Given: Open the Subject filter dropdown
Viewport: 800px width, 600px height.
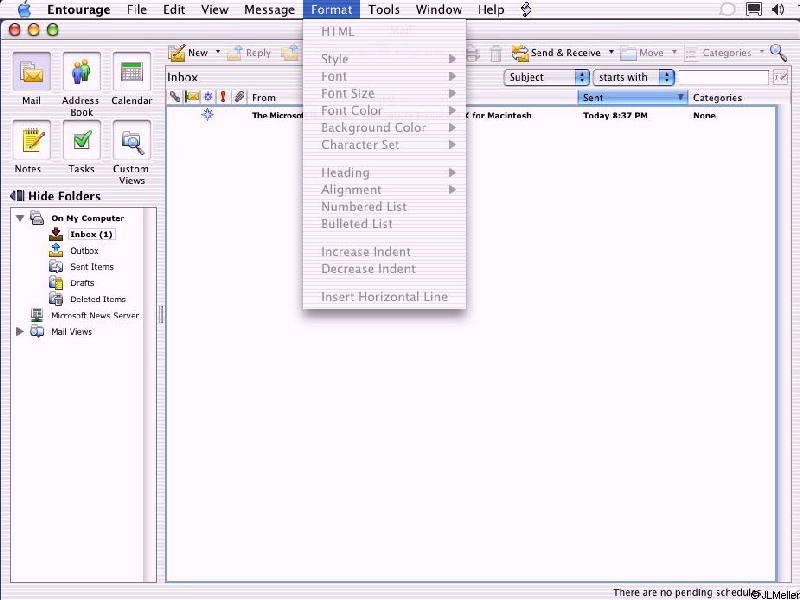Looking at the screenshot, I should pyautogui.click(x=547, y=77).
